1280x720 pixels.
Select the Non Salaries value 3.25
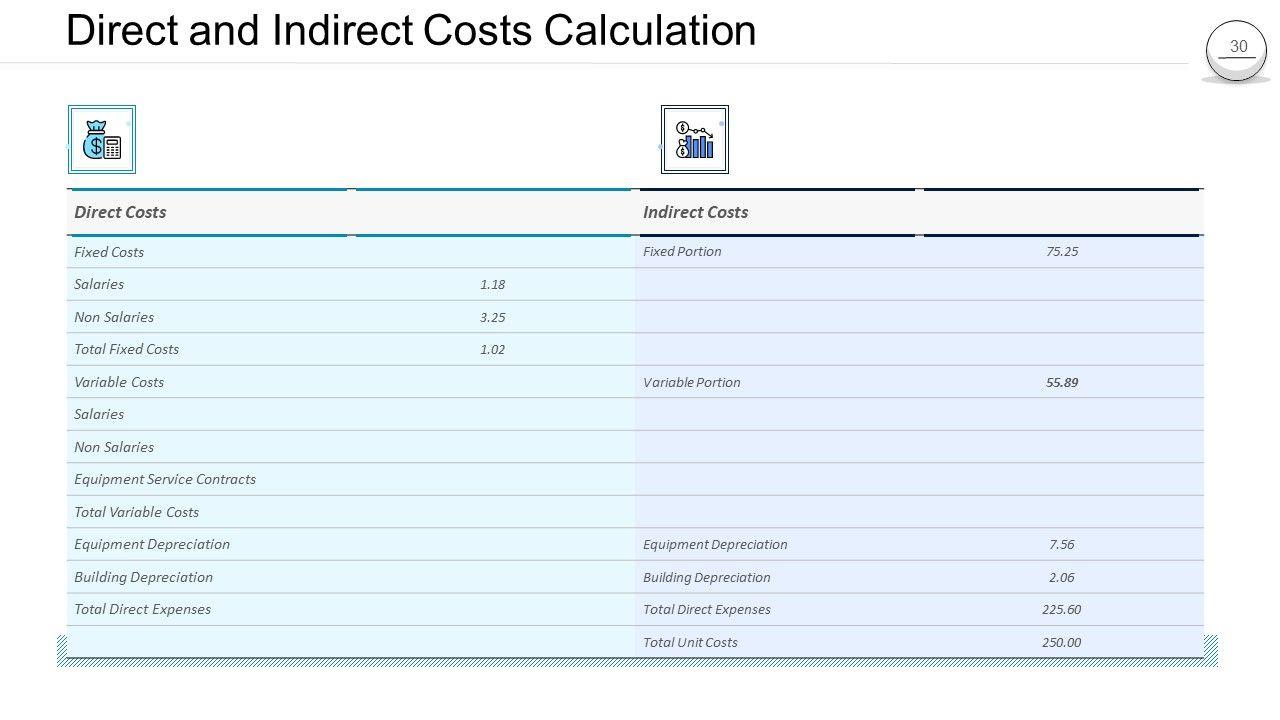coord(492,317)
